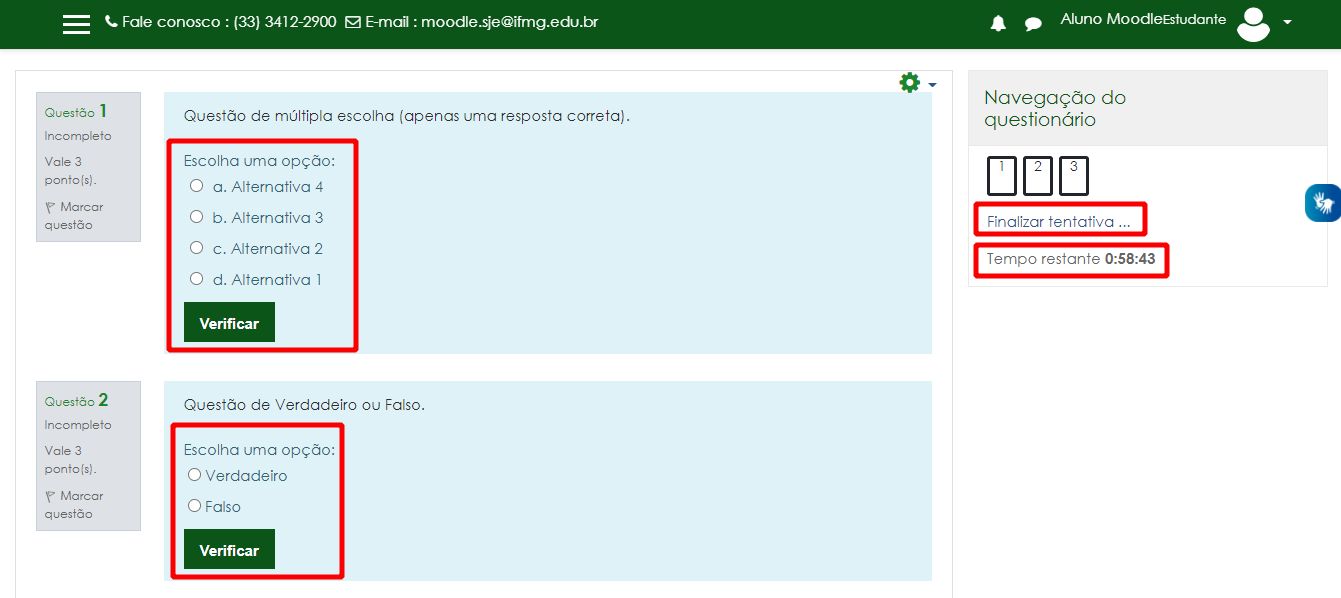
Task: Expand the user menu dropdown arrow
Action: pyautogui.click(x=1287, y=23)
